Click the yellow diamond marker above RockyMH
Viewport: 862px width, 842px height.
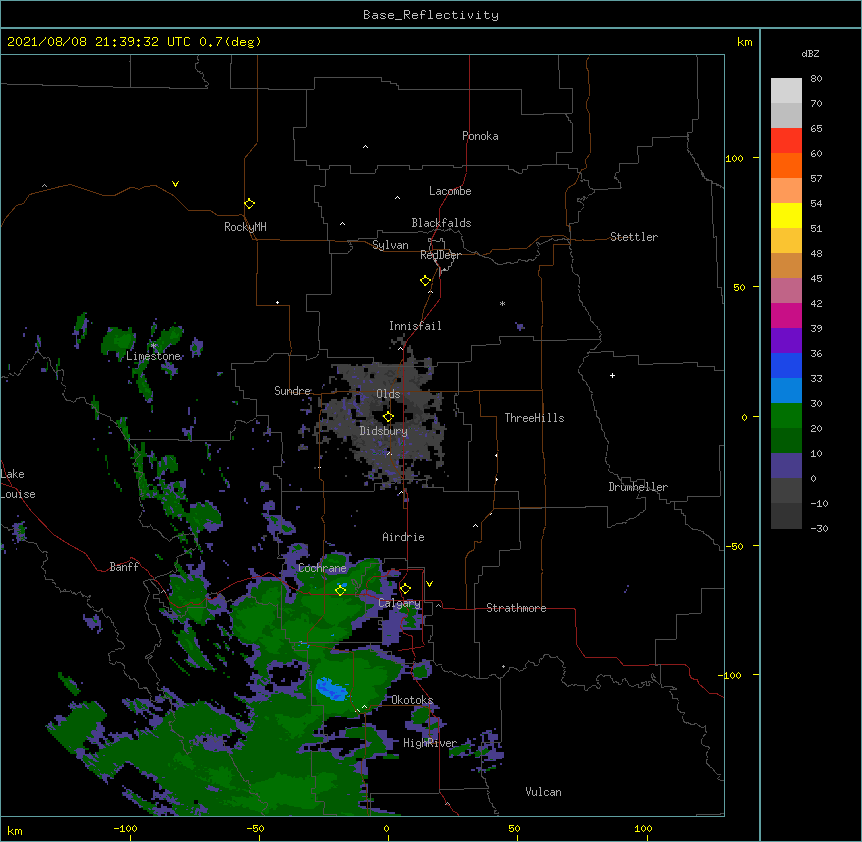point(249,204)
